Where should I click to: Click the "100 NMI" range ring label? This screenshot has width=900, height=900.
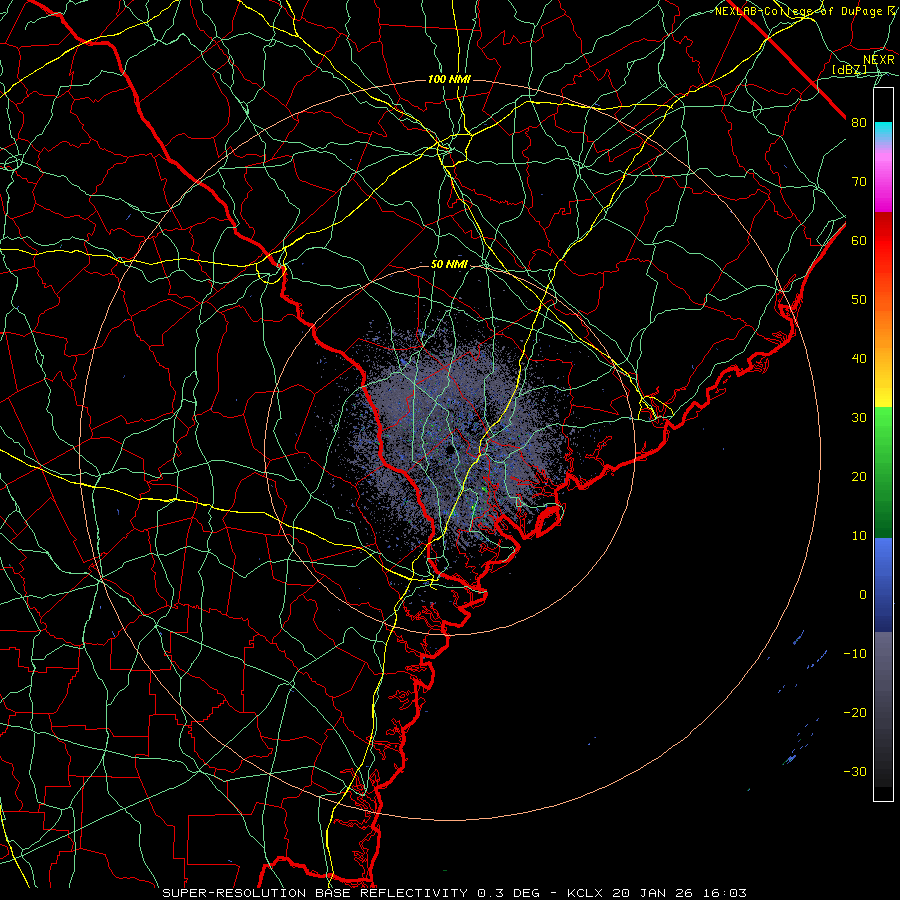[x=449, y=79]
